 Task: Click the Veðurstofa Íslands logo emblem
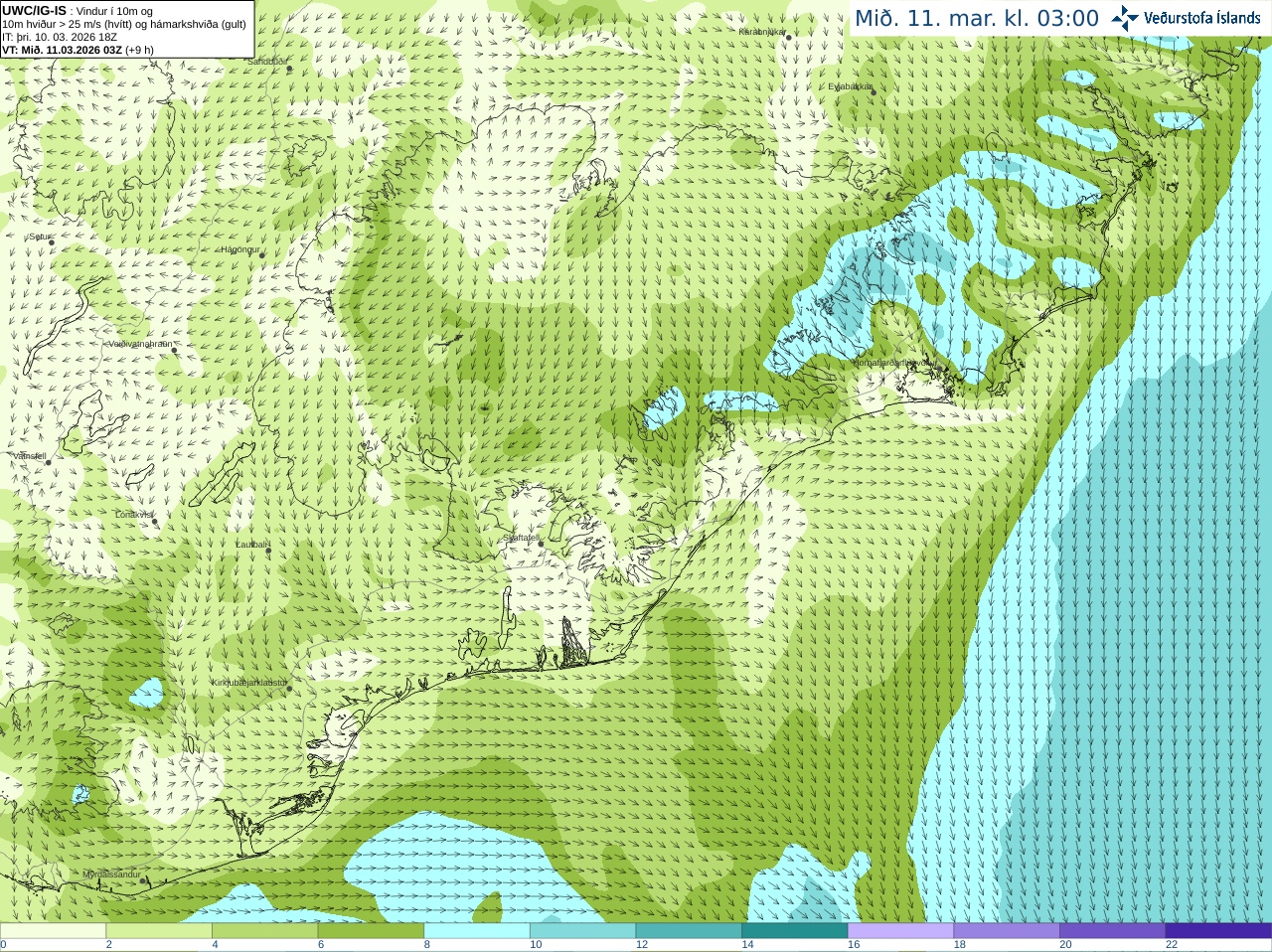1125,18
